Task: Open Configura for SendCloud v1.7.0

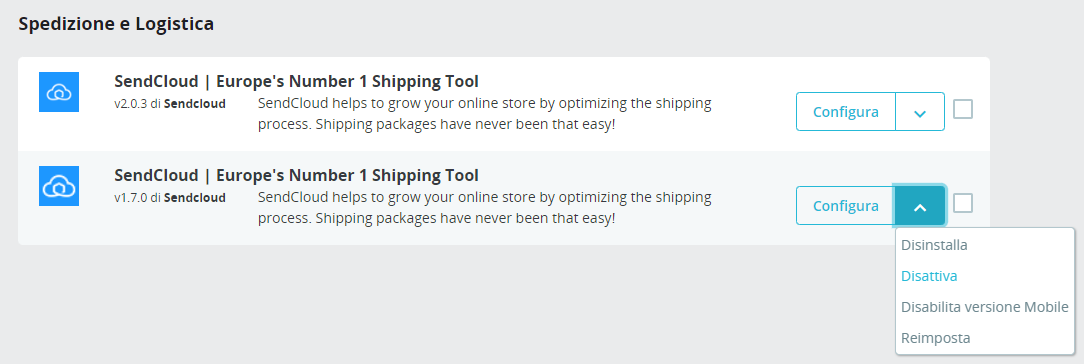Action: click(x=845, y=205)
